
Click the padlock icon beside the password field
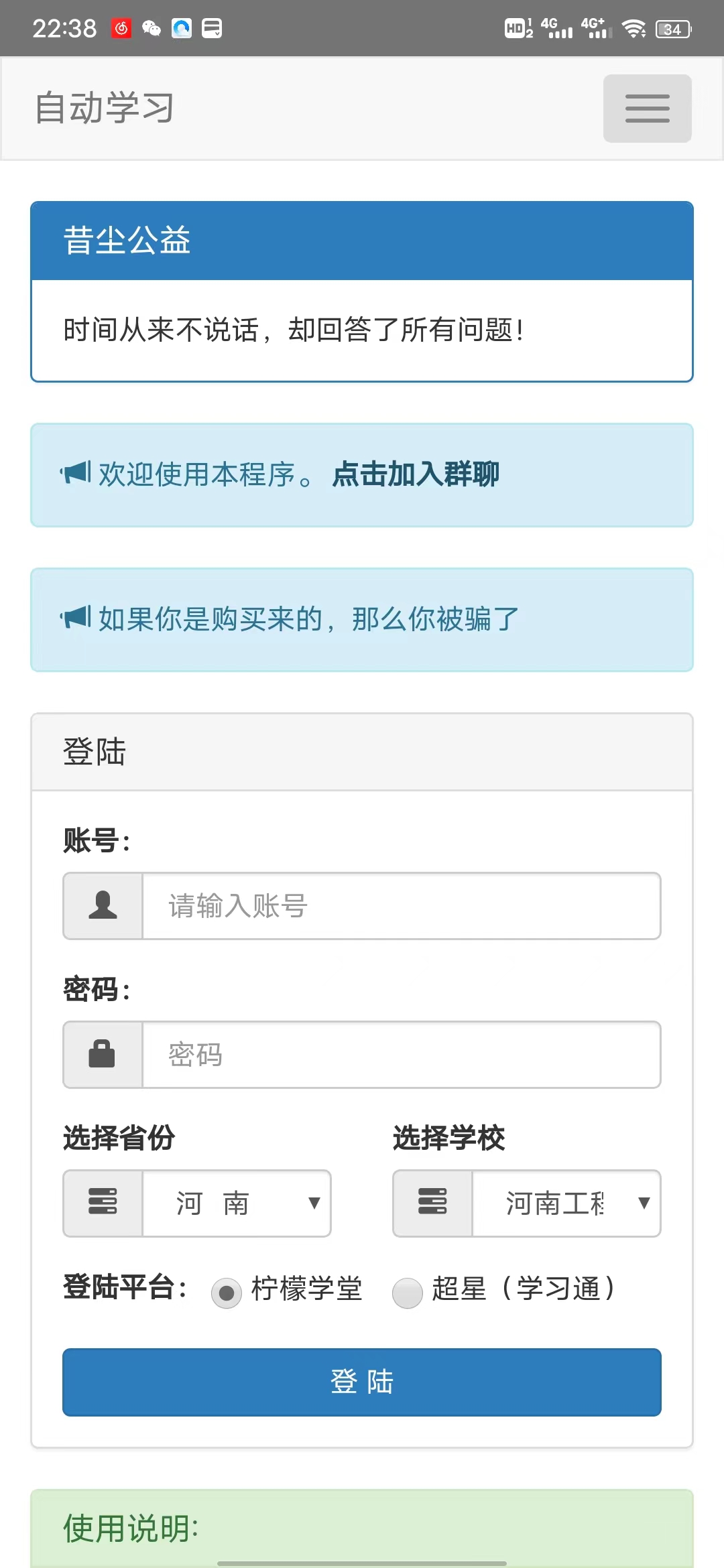coord(102,1055)
